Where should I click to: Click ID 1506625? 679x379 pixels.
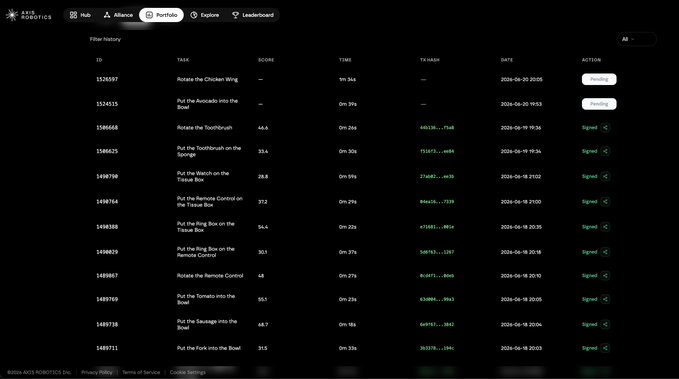(x=107, y=151)
